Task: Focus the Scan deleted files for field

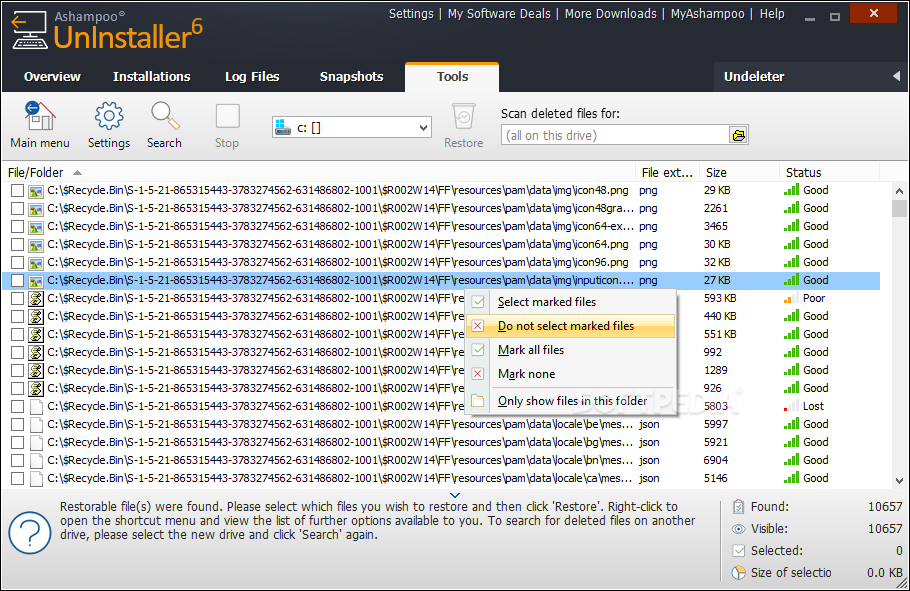Action: 615,135
